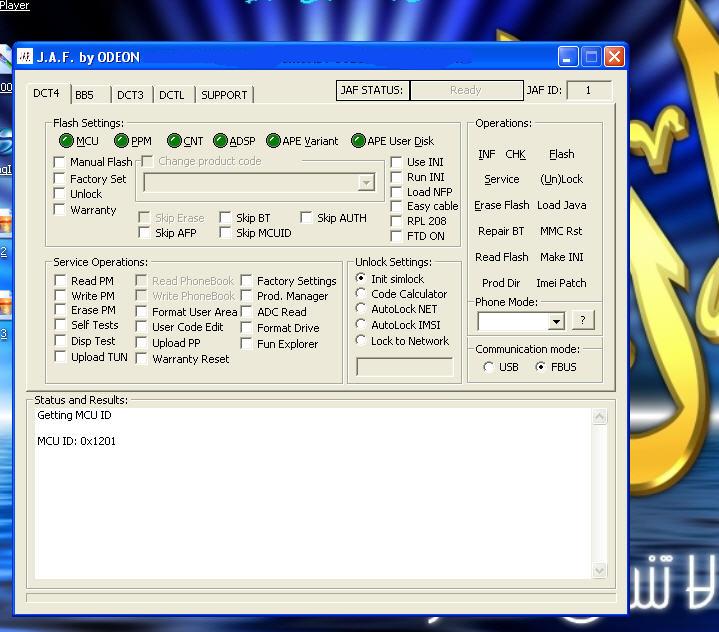Toggle the green APE Variant indicator
The height and width of the screenshot is (632, 719).
[273, 141]
